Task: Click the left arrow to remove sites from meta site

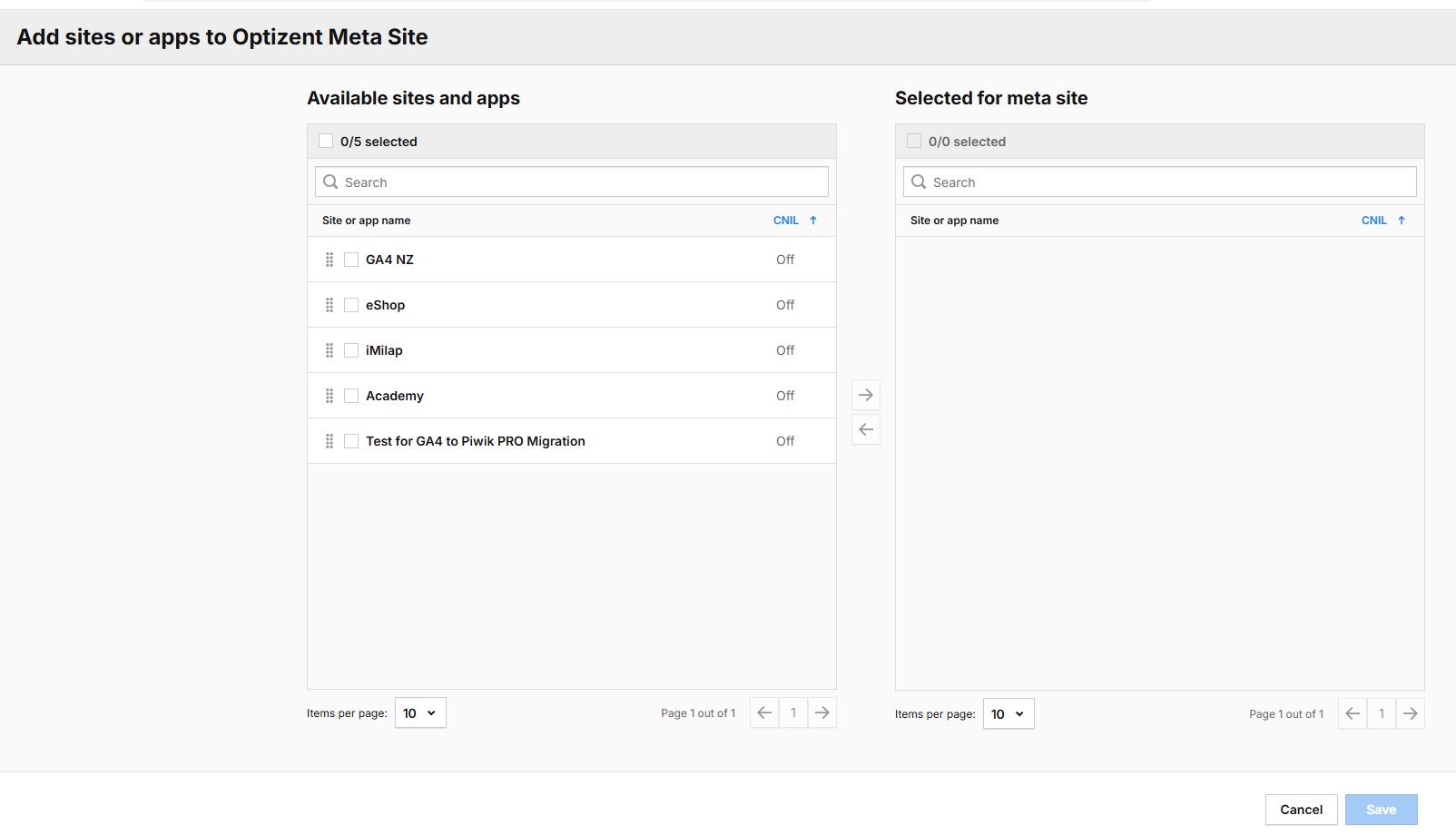Action: pyautogui.click(x=866, y=428)
